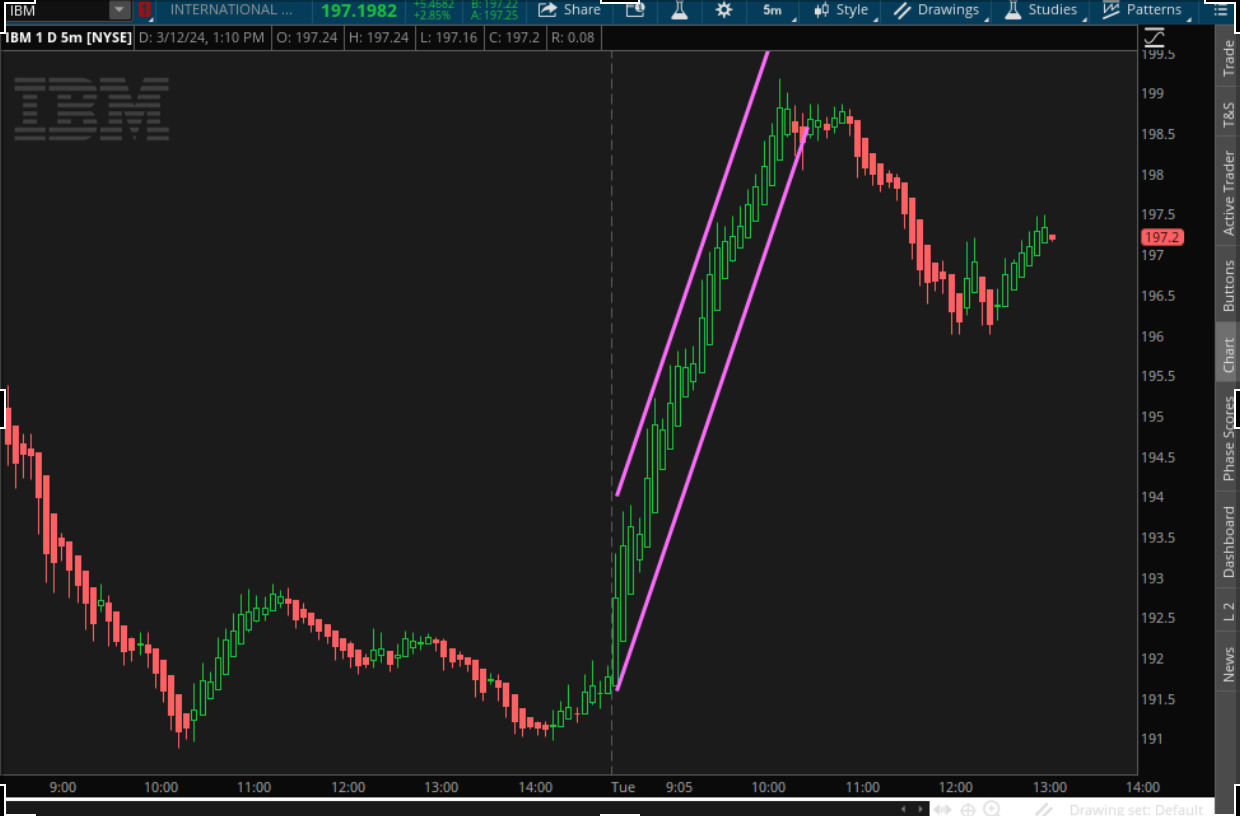Click the IBM 1 D 5m [NYSE] chart title
1240x816 pixels.
pyautogui.click(x=69, y=38)
